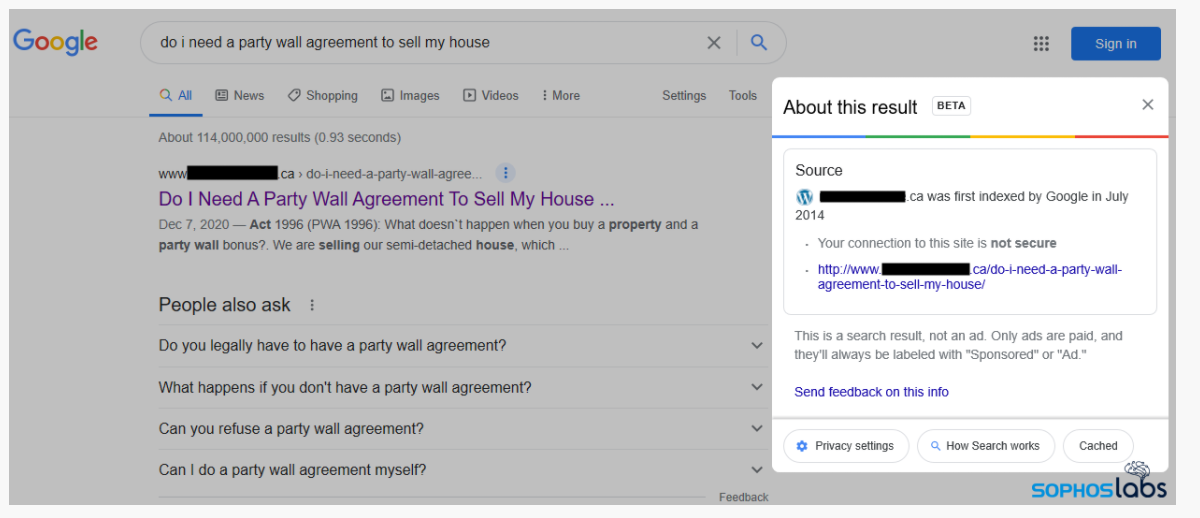Click the 'Source' heading in the panel
Screen dimensions: 1200x518
point(819,170)
